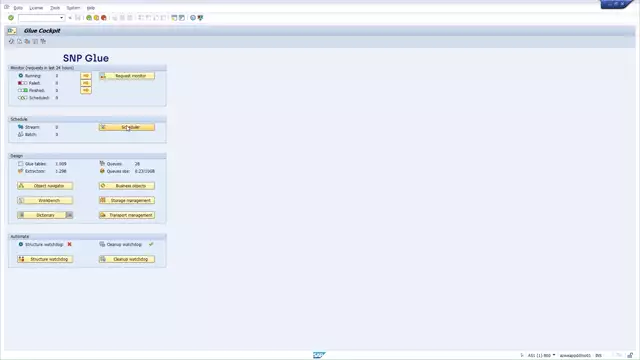Open the License menu
640x360 pixels.
point(36,8)
